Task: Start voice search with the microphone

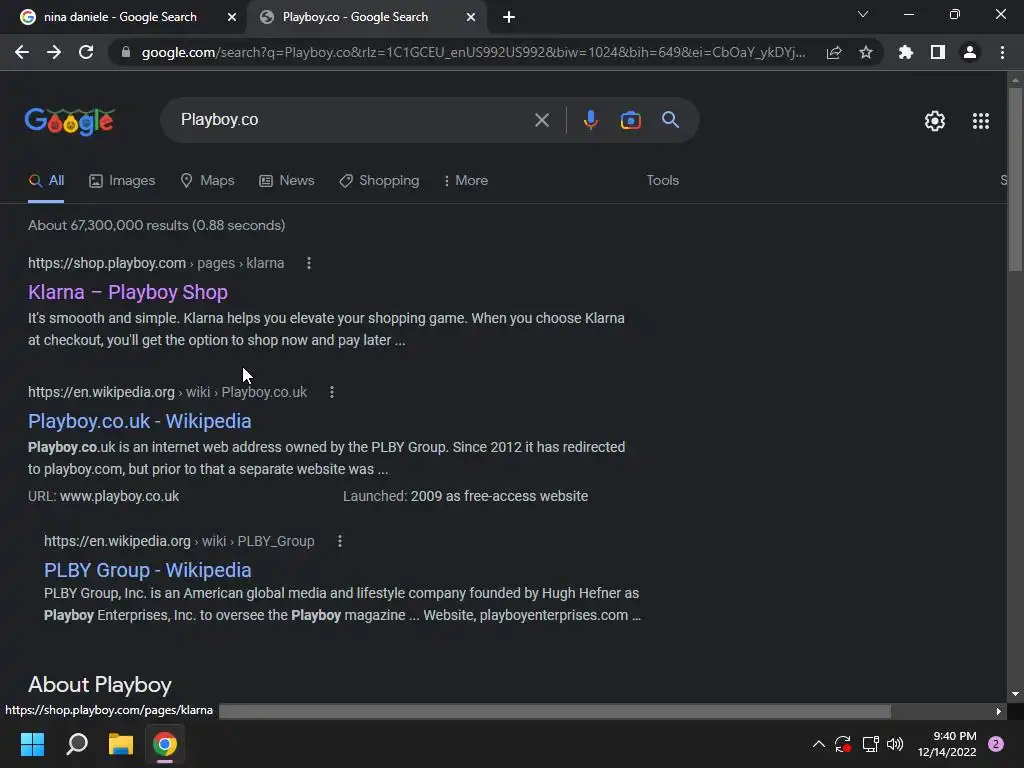Action: point(590,120)
